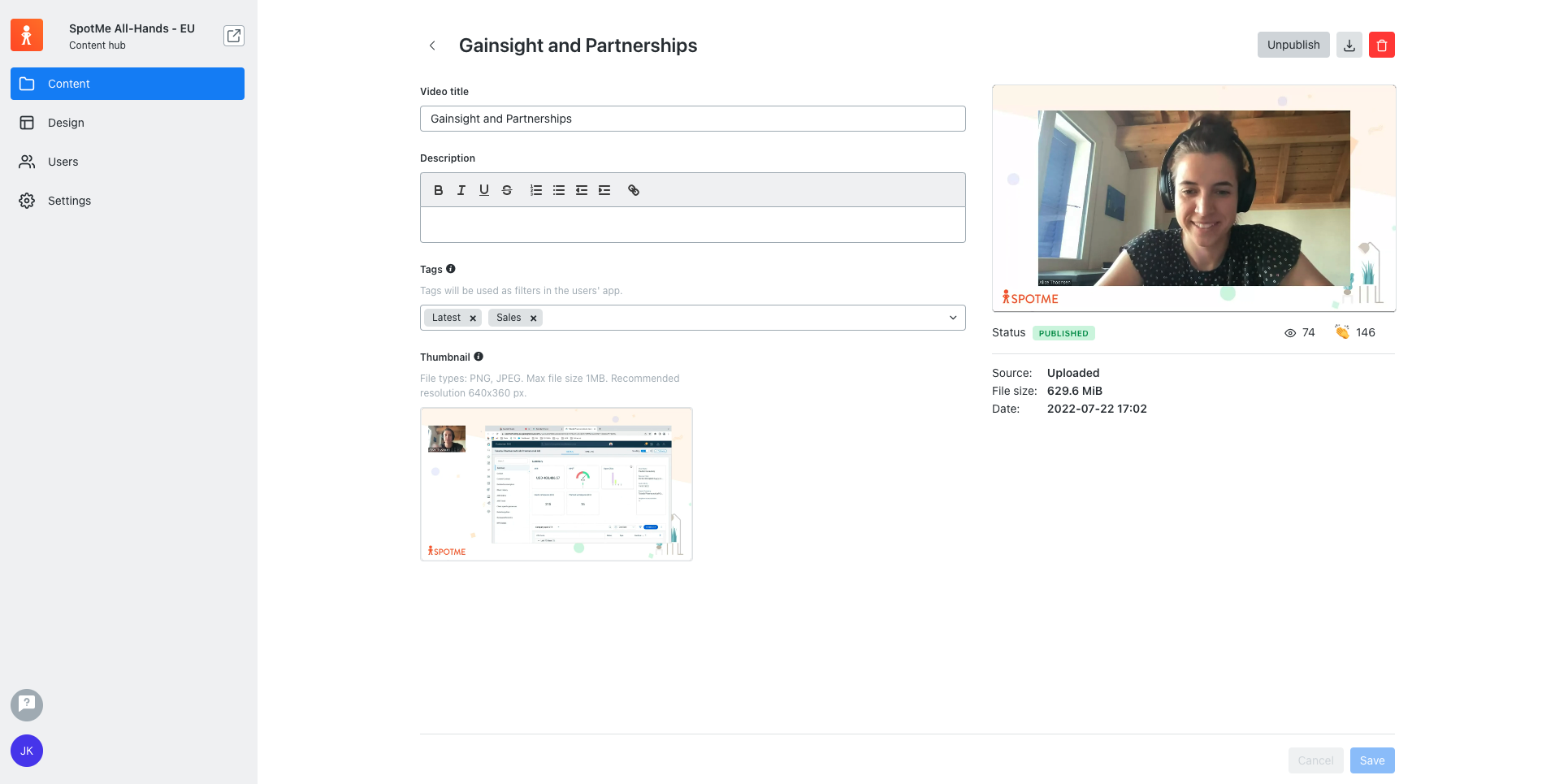
Task: Click the uploaded thumbnail image
Action: click(x=557, y=484)
